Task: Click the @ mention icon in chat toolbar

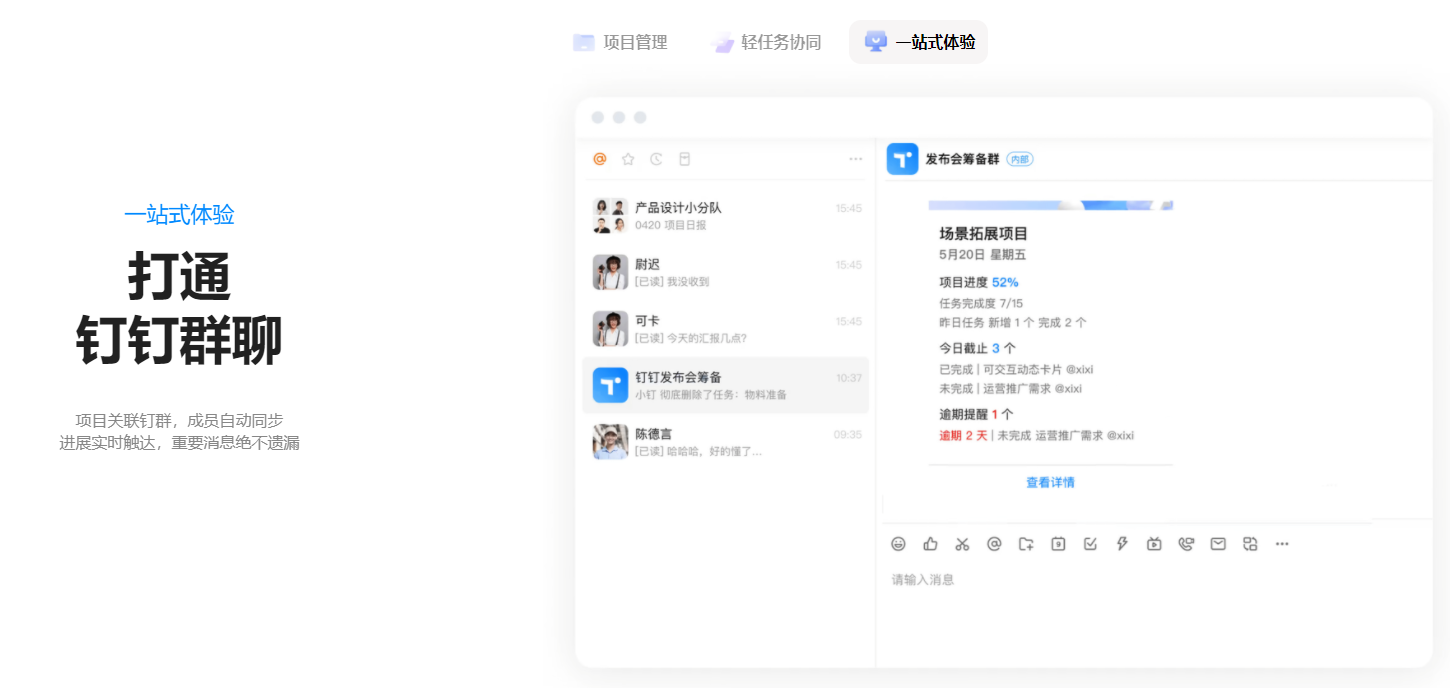Action: 994,544
